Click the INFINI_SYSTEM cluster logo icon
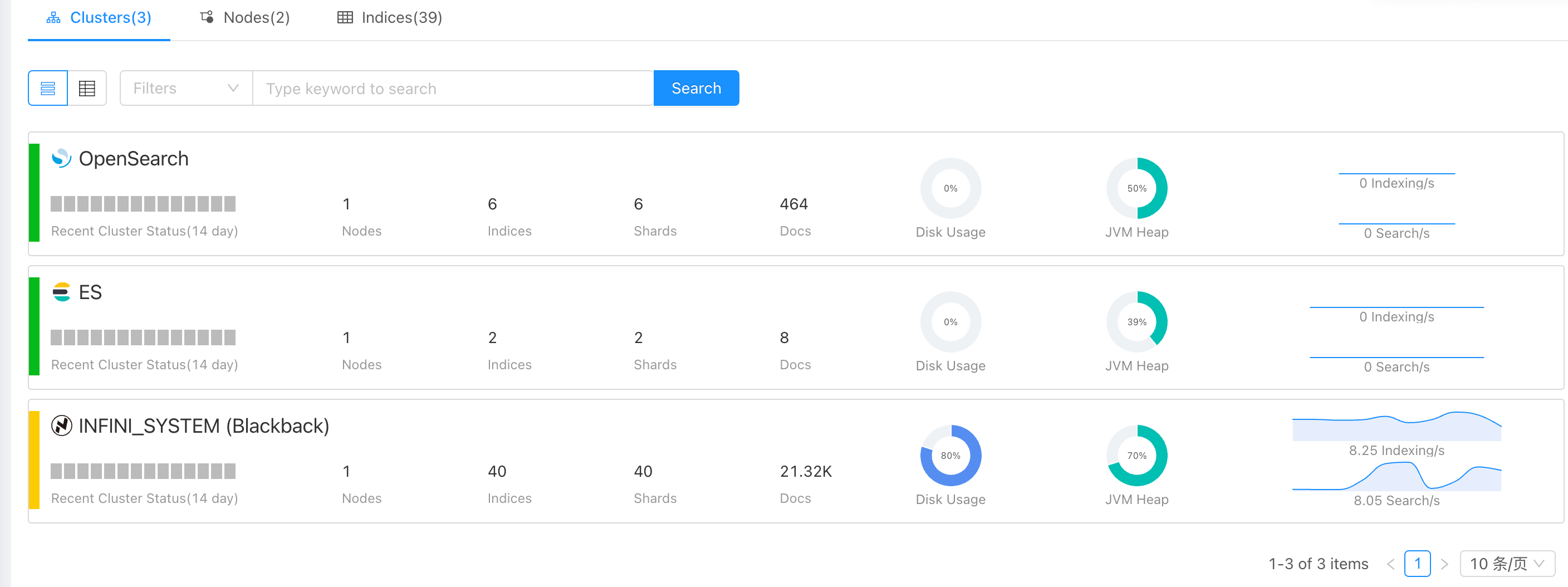1568x587 pixels. [x=61, y=425]
